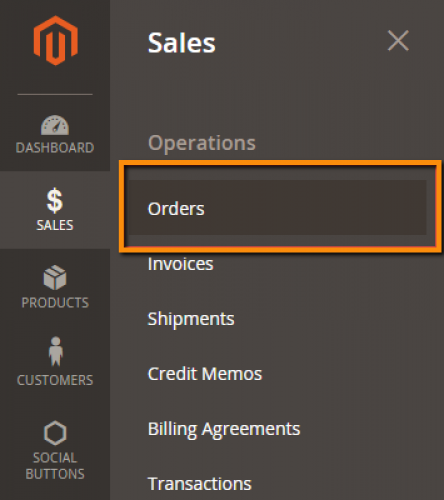Image resolution: width=444 pixels, height=500 pixels.
Task: Click the SALES label in sidebar
Action: click(x=55, y=225)
